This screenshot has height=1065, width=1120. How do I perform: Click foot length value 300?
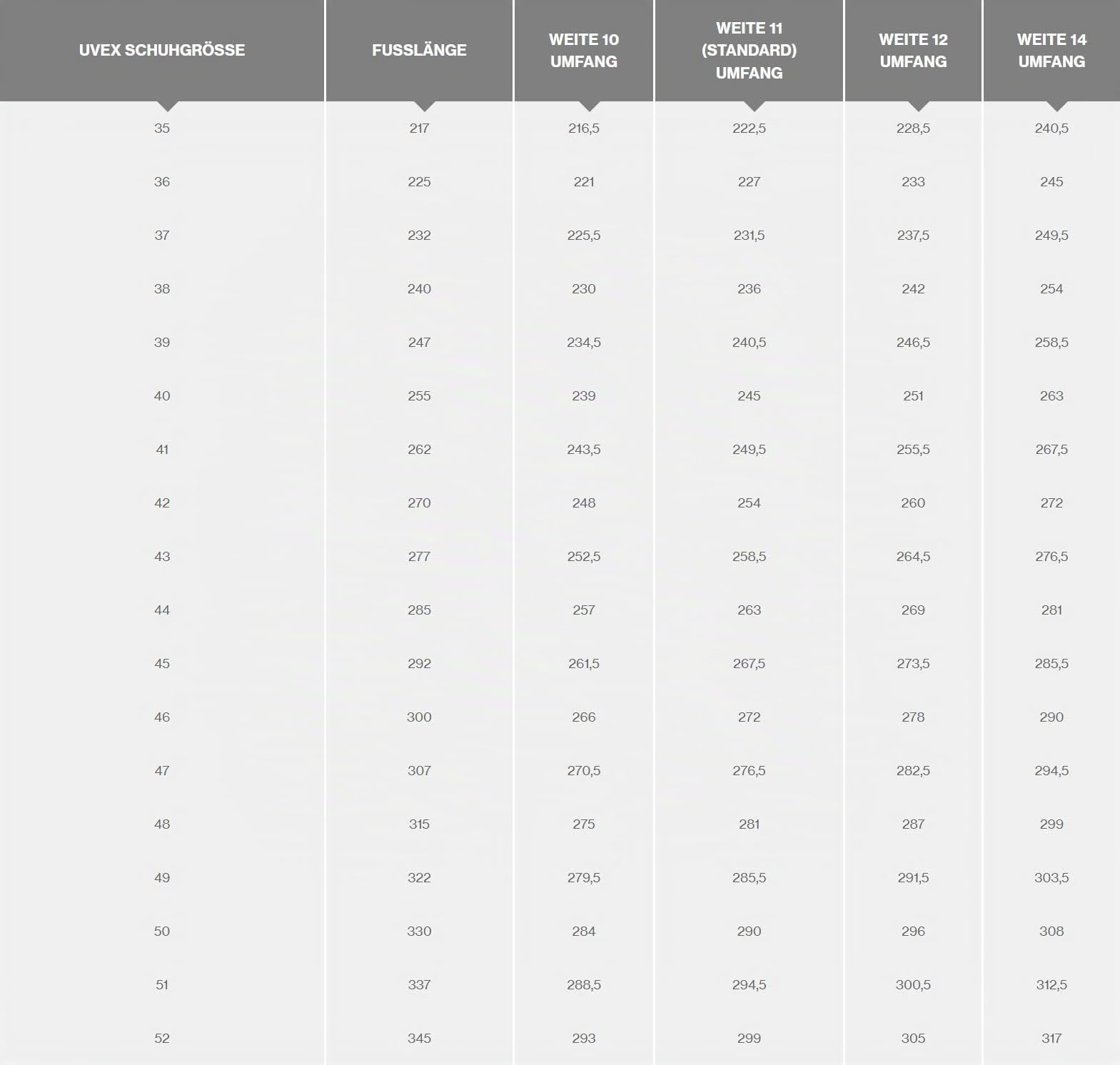click(419, 717)
